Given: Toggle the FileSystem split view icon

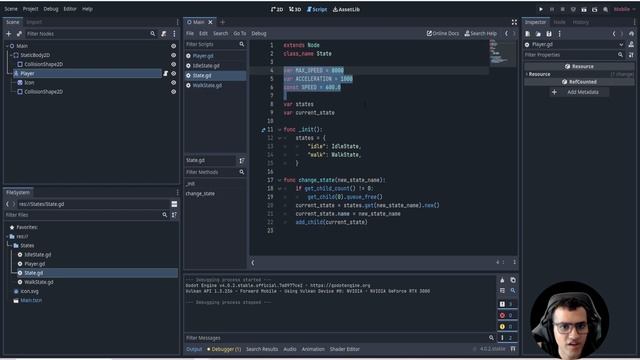Looking at the screenshot, I should pos(174,204).
